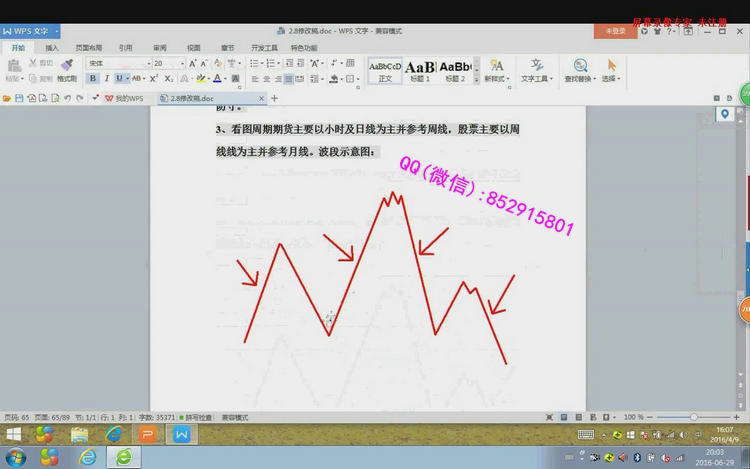Click the New Style (新样式) icon
Screen dimensions: 750x469
(x=495, y=68)
